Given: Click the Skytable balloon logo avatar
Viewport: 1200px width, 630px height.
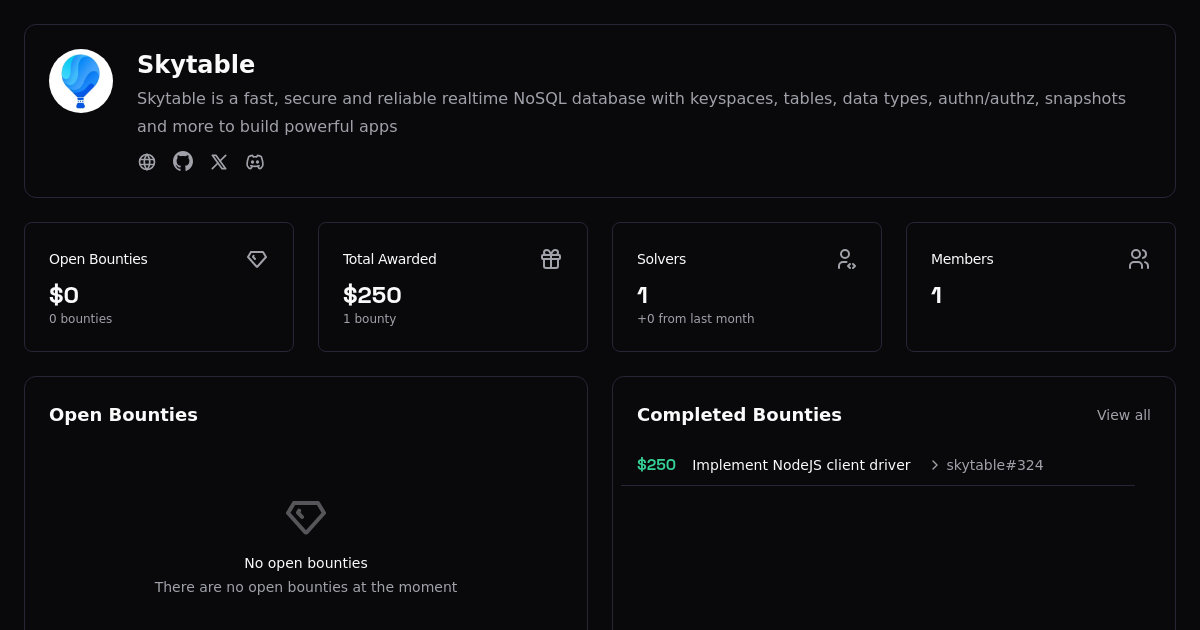Looking at the screenshot, I should coord(81,81).
